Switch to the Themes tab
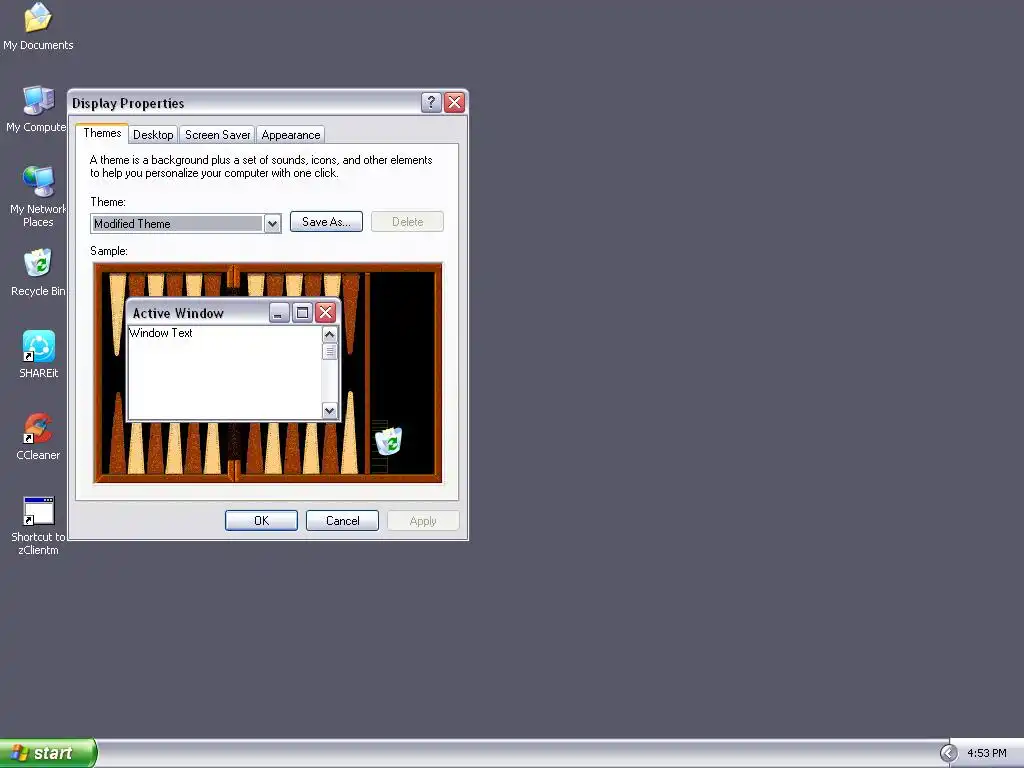The width and height of the screenshot is (1024, 768). click(x=102, y=133)
